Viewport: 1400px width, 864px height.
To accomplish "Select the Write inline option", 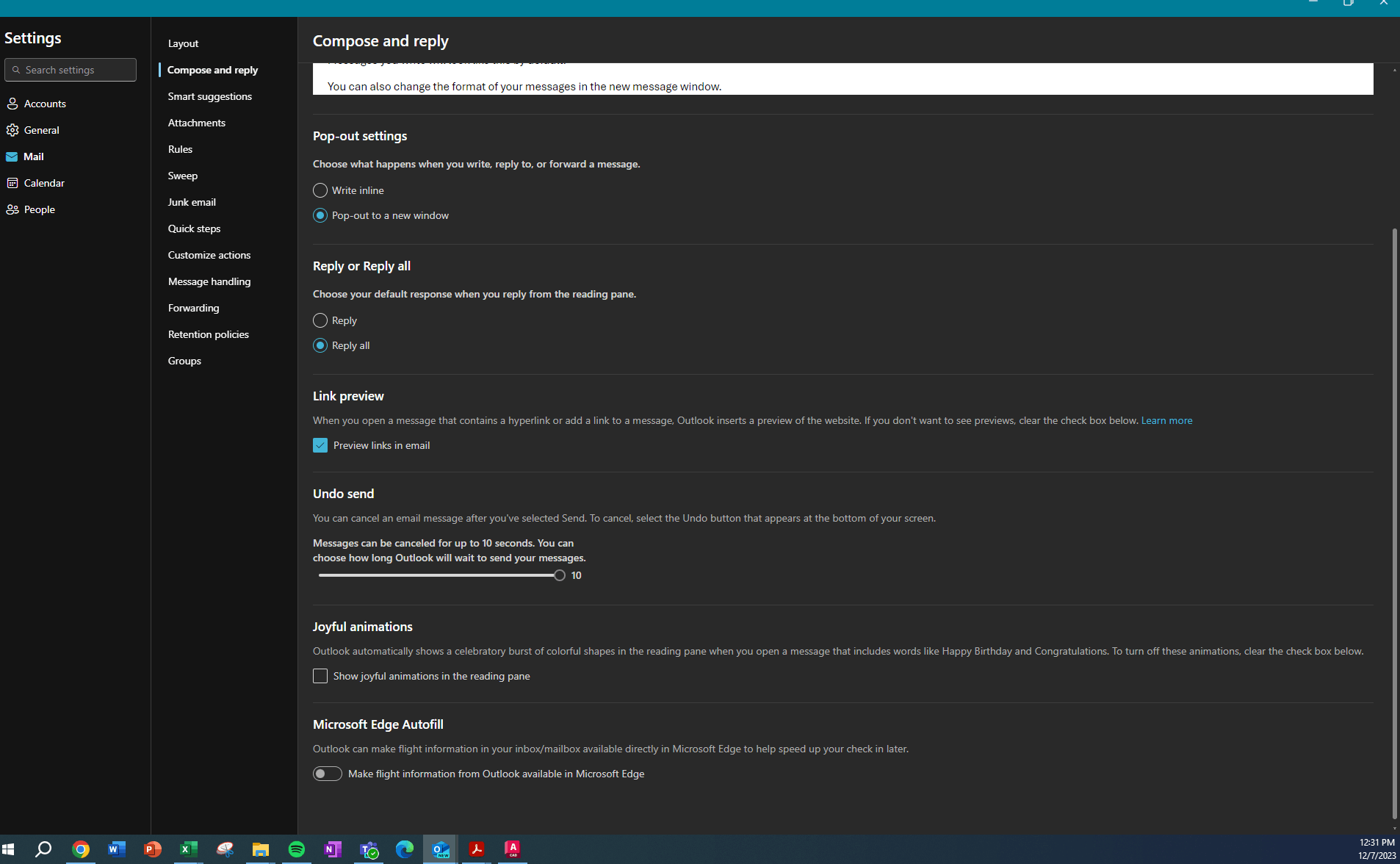I will pyautogui.click(x=320, y=190).
